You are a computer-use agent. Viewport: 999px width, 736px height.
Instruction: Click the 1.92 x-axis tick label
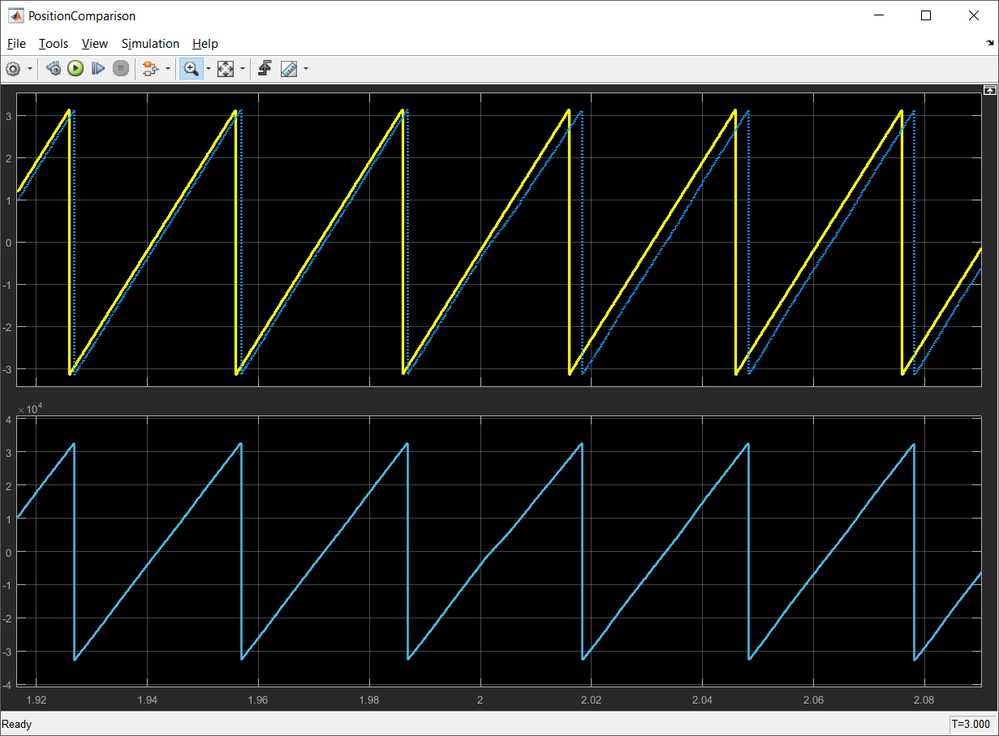tap(36, 700)
